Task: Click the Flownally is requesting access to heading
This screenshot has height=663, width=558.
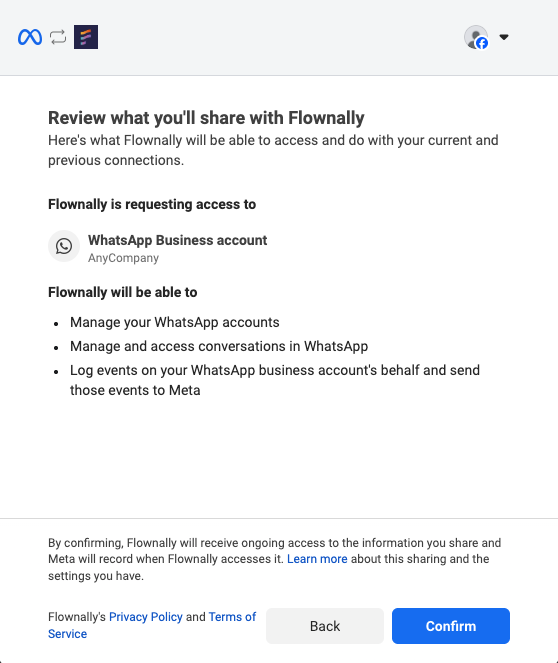Action: [152, 204]
